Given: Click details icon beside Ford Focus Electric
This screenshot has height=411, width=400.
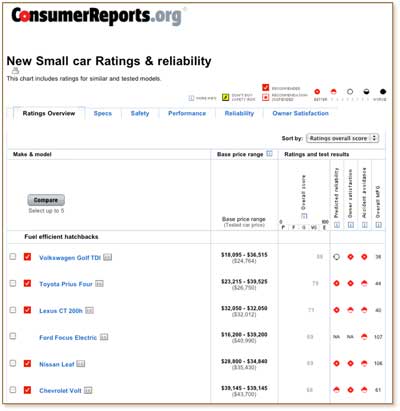Looking at the screenshot, I should 104,337.
